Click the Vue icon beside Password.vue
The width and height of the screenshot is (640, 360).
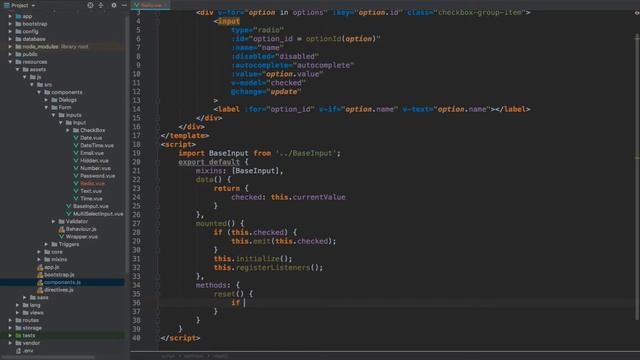76,176
